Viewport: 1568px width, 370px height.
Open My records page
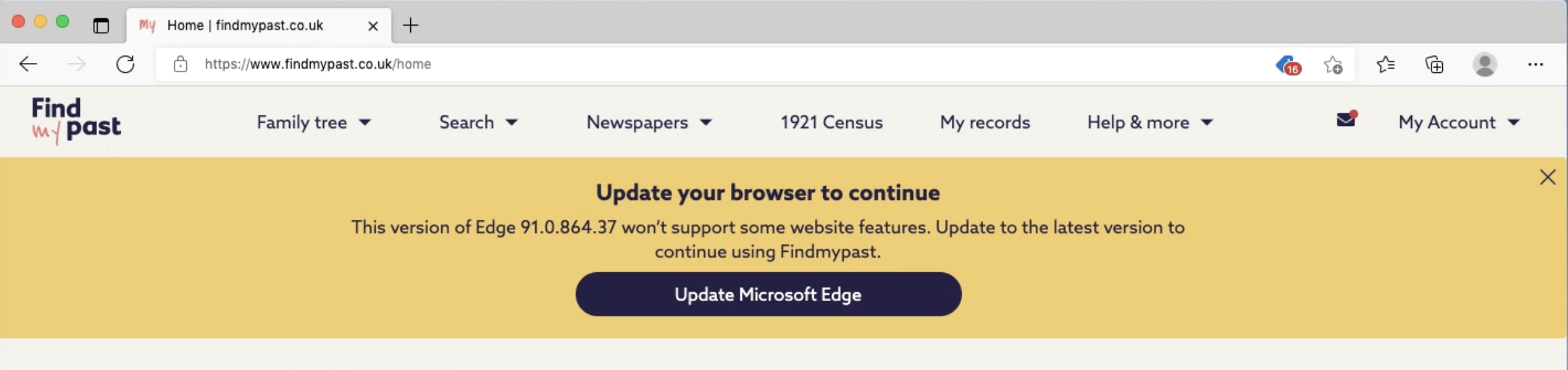point(985,123)
